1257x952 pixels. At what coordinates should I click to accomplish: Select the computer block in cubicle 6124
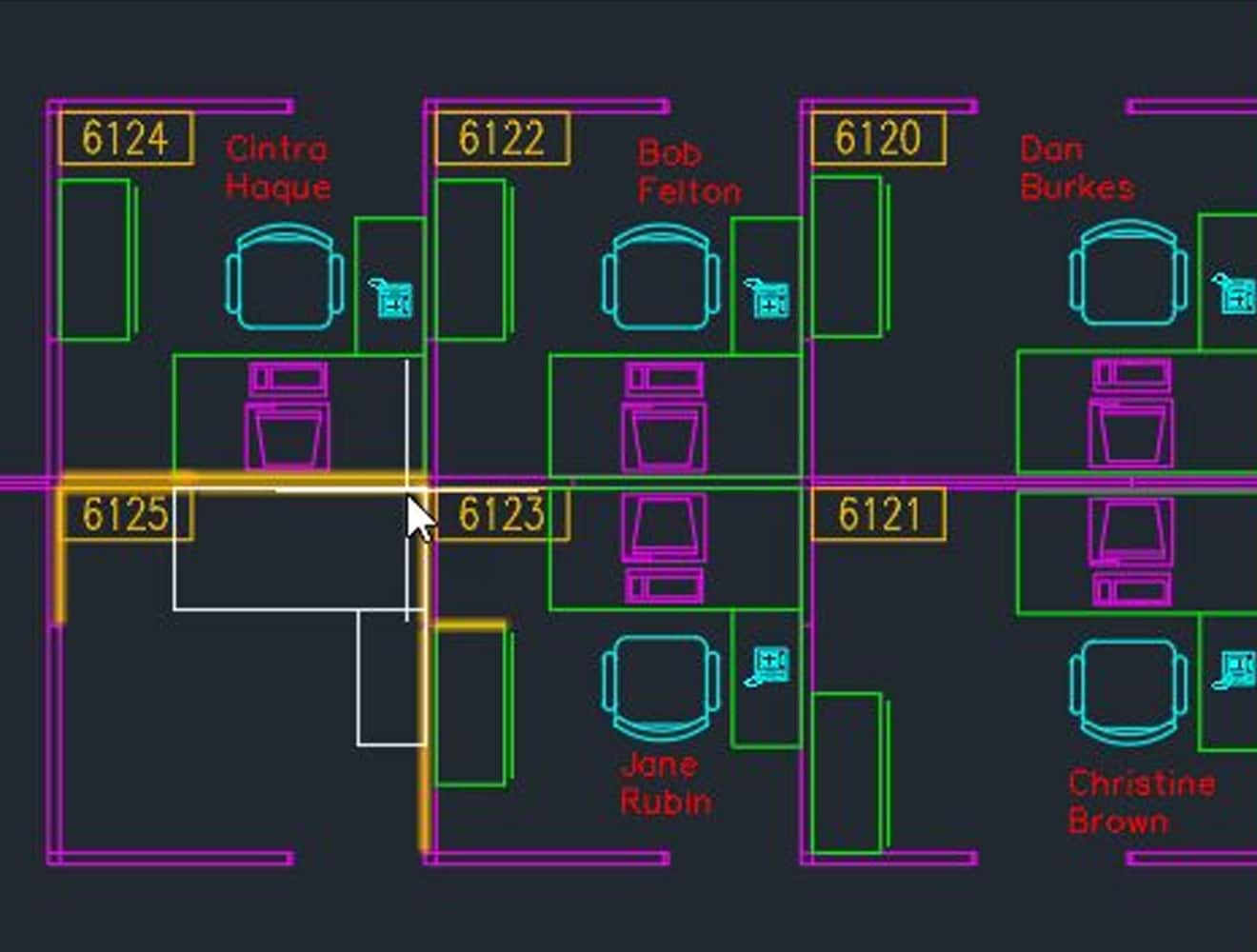click(x=288, y=416)
